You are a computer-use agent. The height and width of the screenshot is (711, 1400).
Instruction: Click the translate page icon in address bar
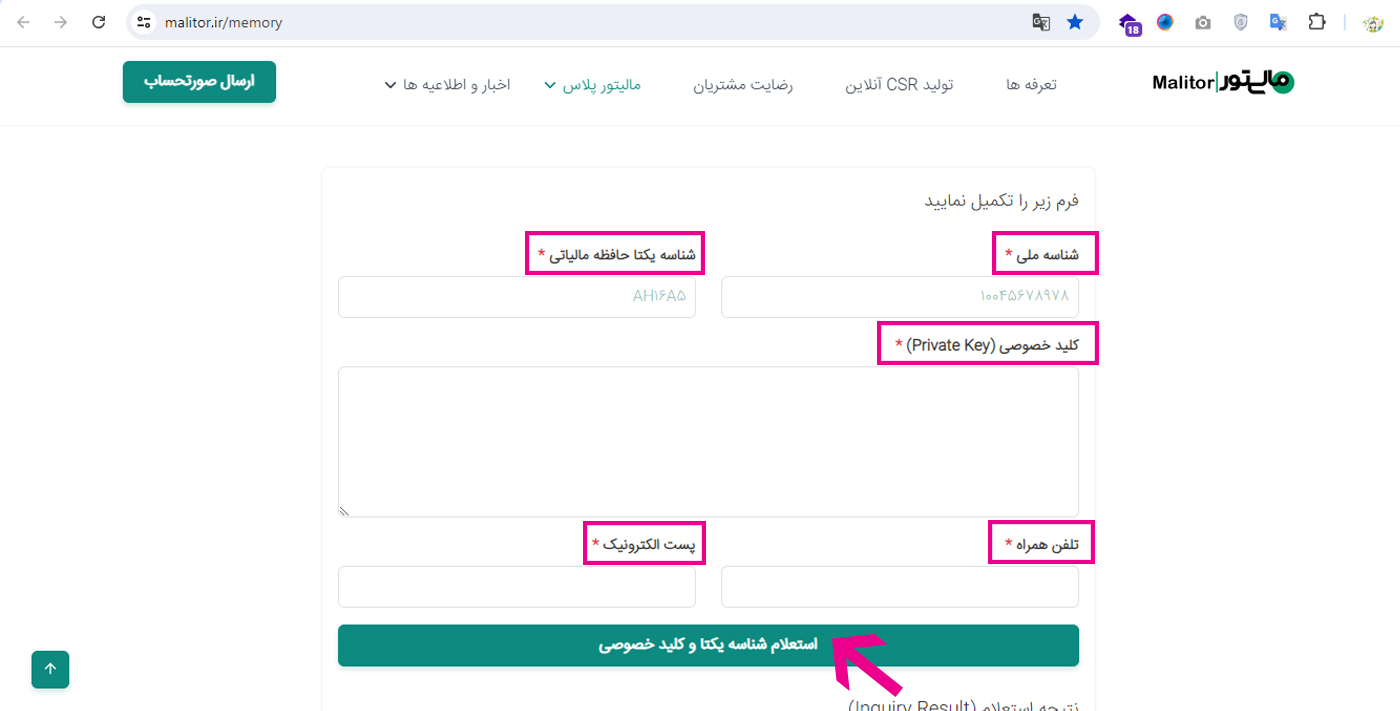click(x=1041, y=22)
